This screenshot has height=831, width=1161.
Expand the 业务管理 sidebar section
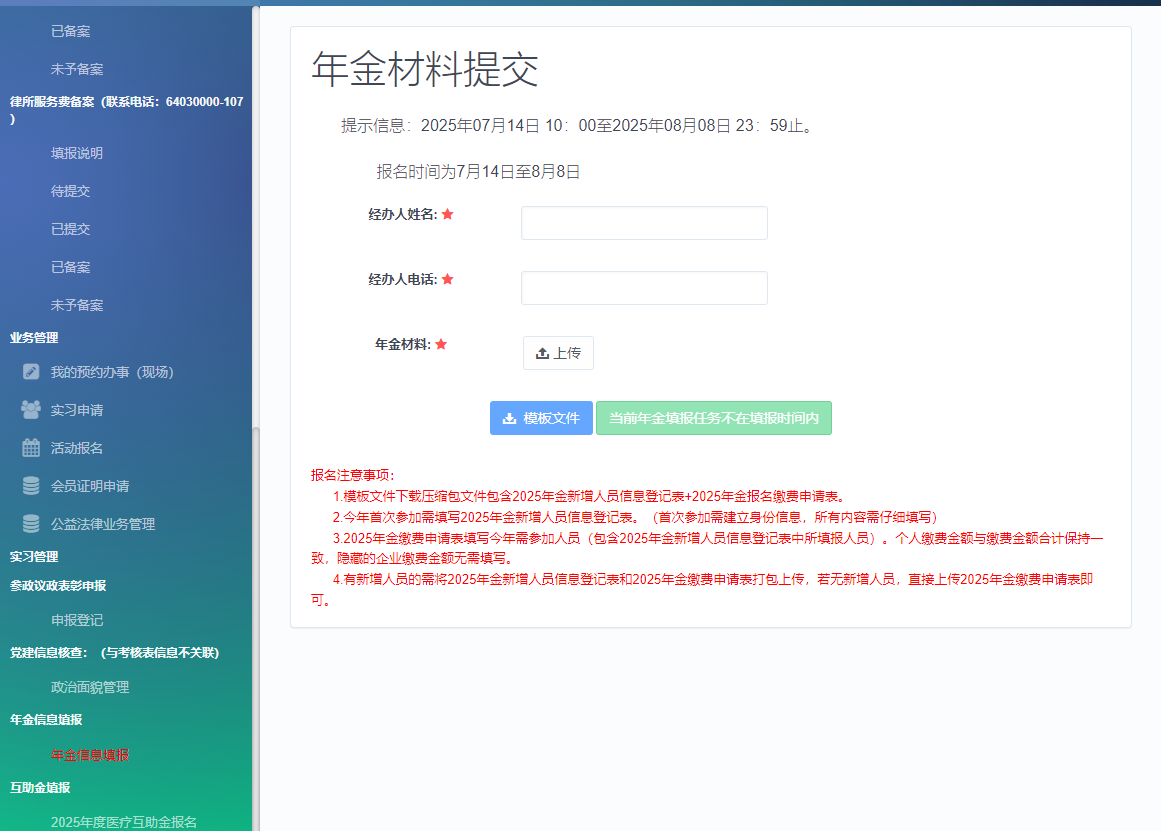[34, 338]
